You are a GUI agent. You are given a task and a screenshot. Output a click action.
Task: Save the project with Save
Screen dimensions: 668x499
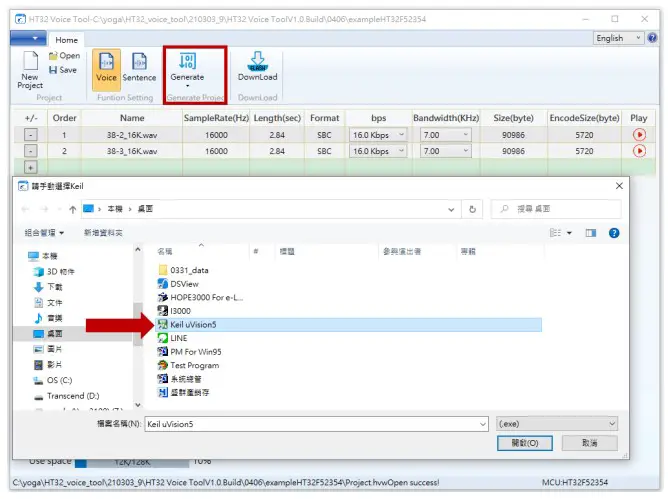point(63,70)
